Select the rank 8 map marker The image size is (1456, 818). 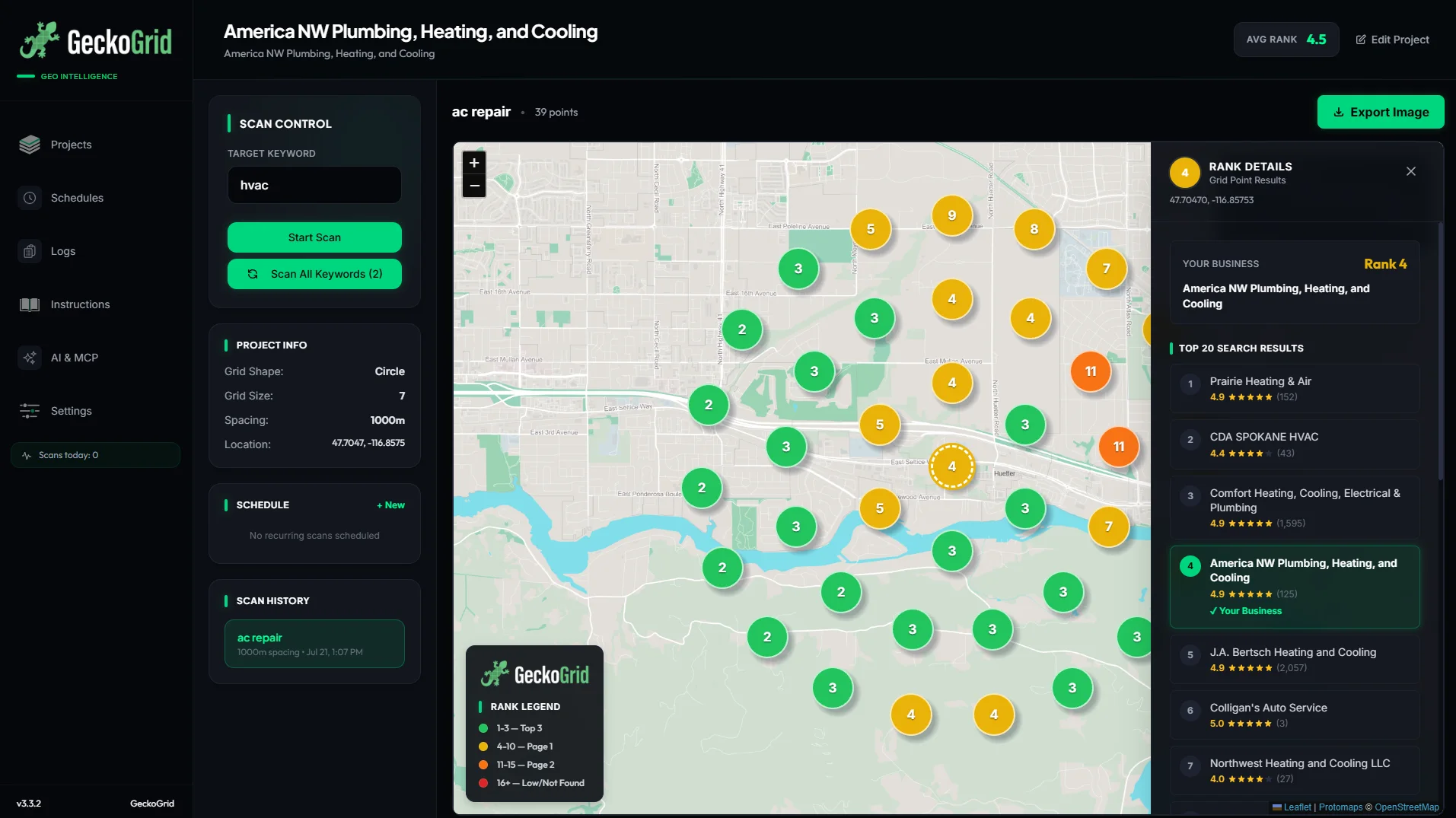1034,229
